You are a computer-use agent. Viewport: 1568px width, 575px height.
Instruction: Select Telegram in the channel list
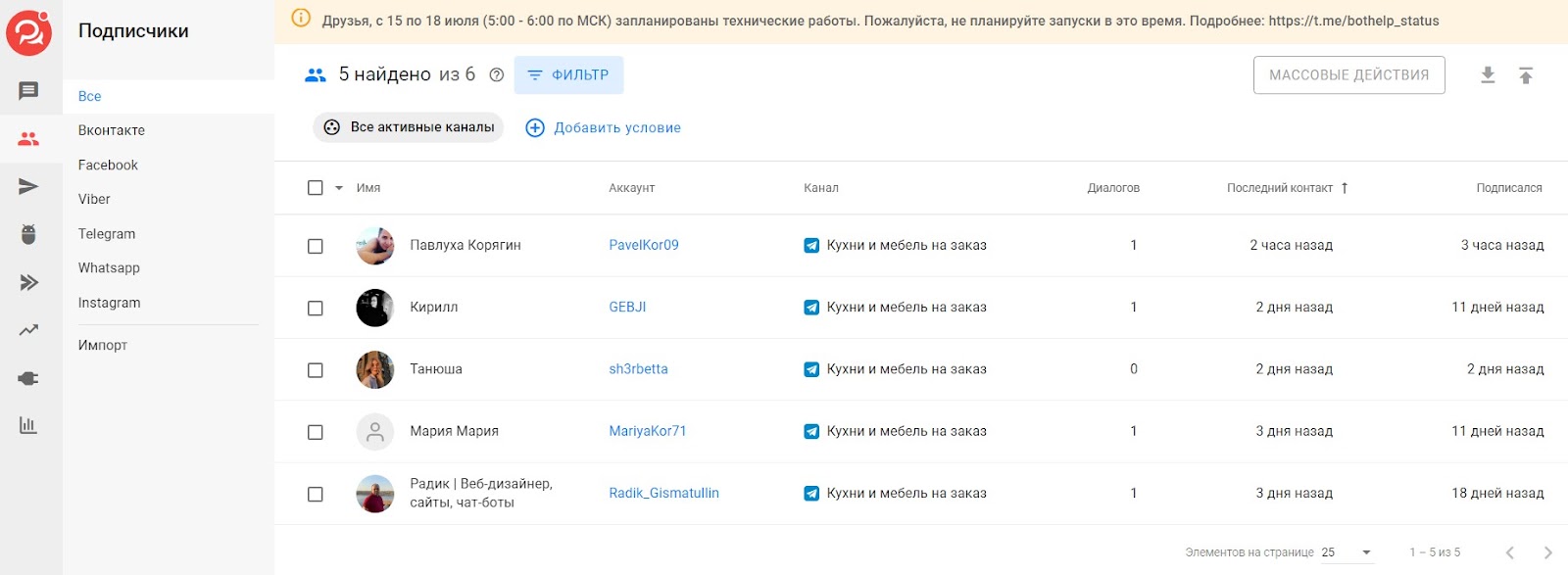(107, 234)
